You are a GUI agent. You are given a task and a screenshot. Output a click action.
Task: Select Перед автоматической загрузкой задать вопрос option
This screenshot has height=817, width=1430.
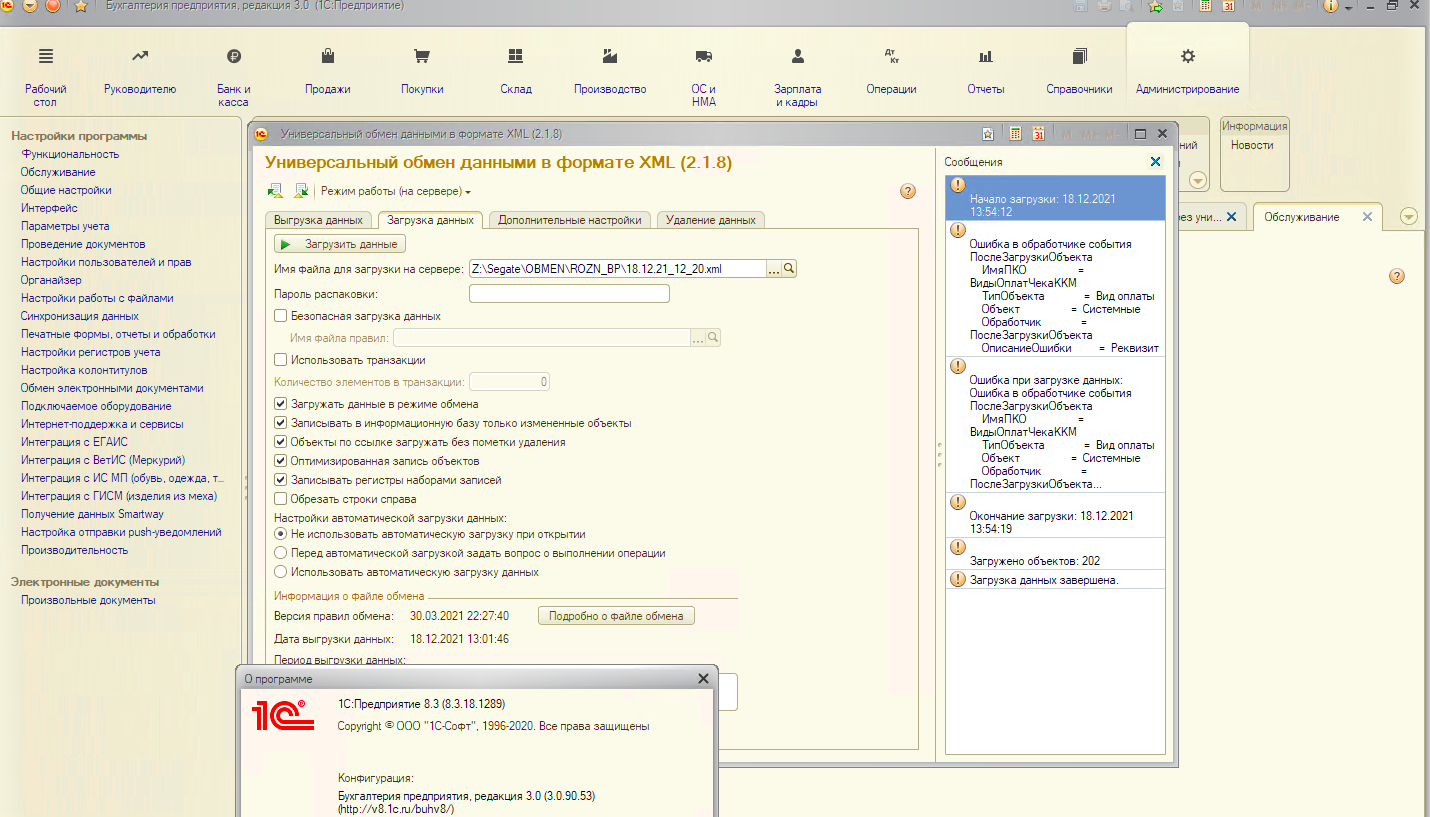tap(281, 553)
